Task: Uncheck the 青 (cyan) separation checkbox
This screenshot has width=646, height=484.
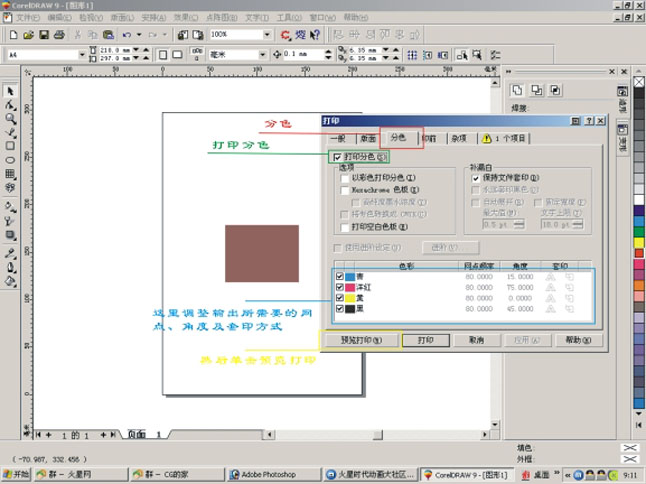Action: [x=340, y=276]
